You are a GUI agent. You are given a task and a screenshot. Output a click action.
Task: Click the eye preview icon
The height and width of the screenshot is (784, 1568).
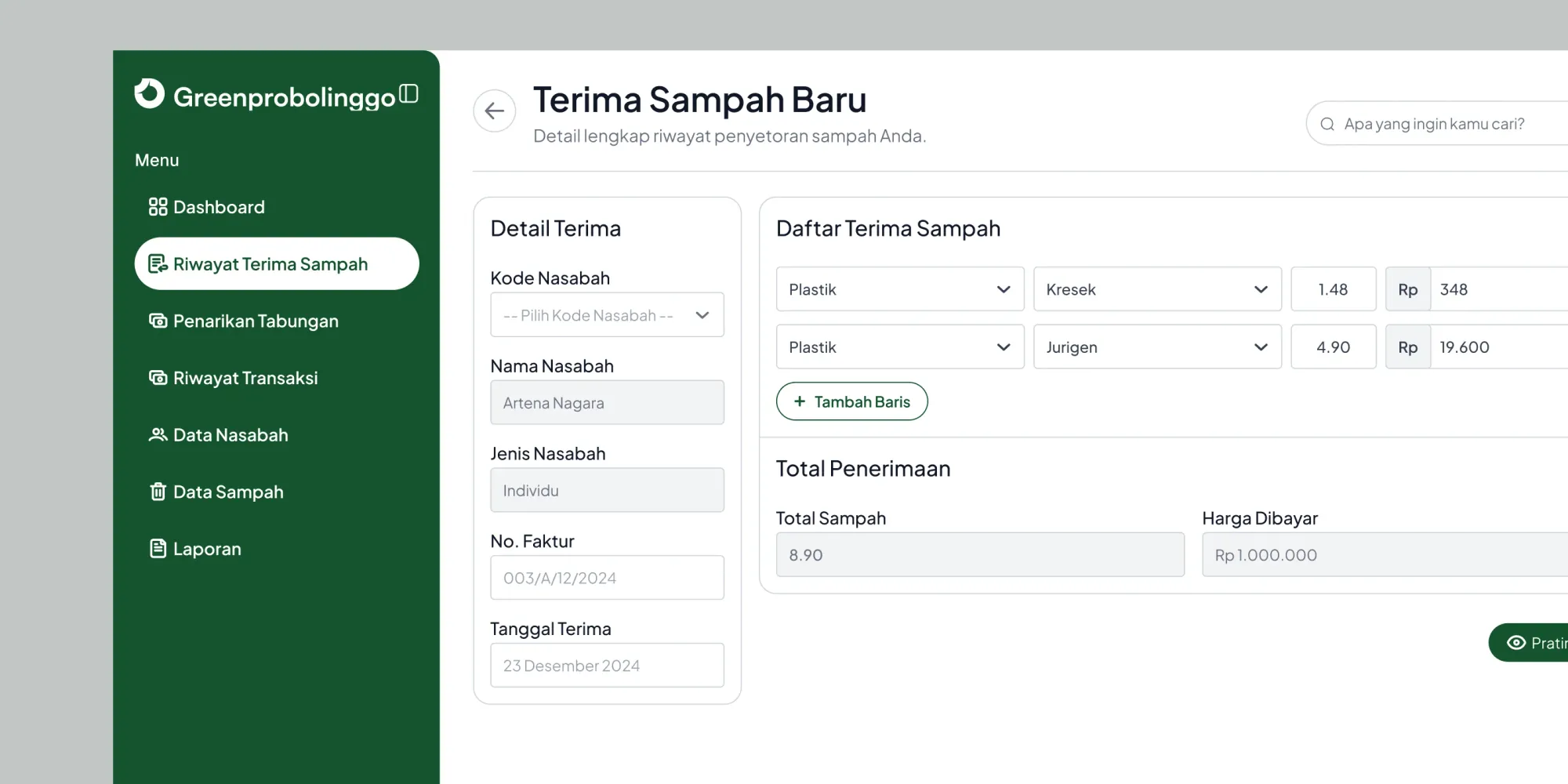tap(1516, 643)
